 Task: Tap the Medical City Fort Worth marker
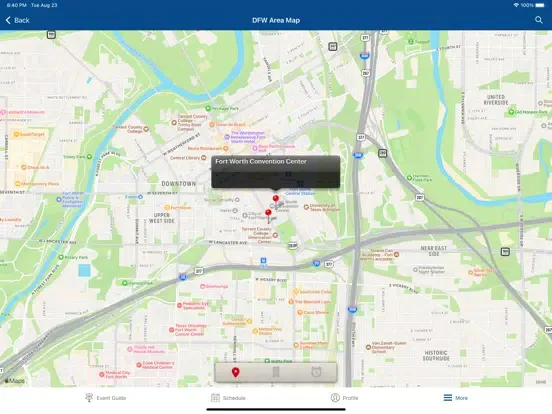[102, 375]
